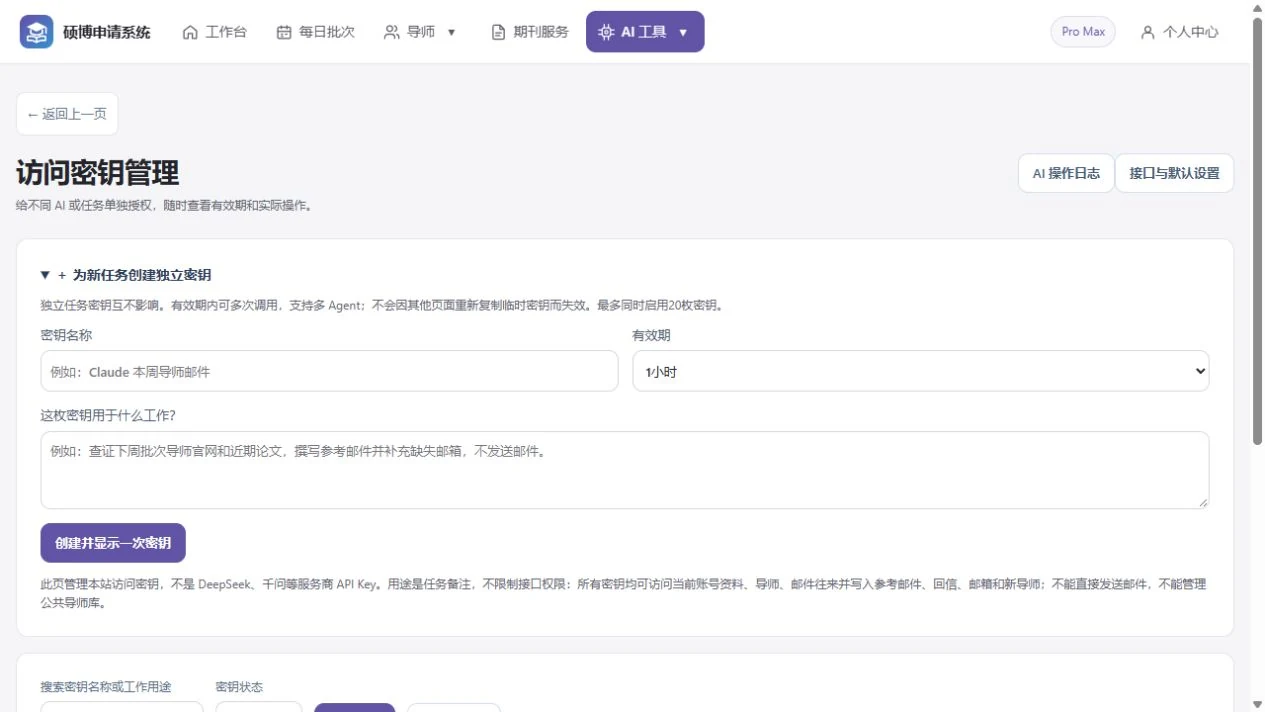This screenshot has width=1265, height=712.
Task: Click the 返回上一页 back button
Action: (67, 114)
